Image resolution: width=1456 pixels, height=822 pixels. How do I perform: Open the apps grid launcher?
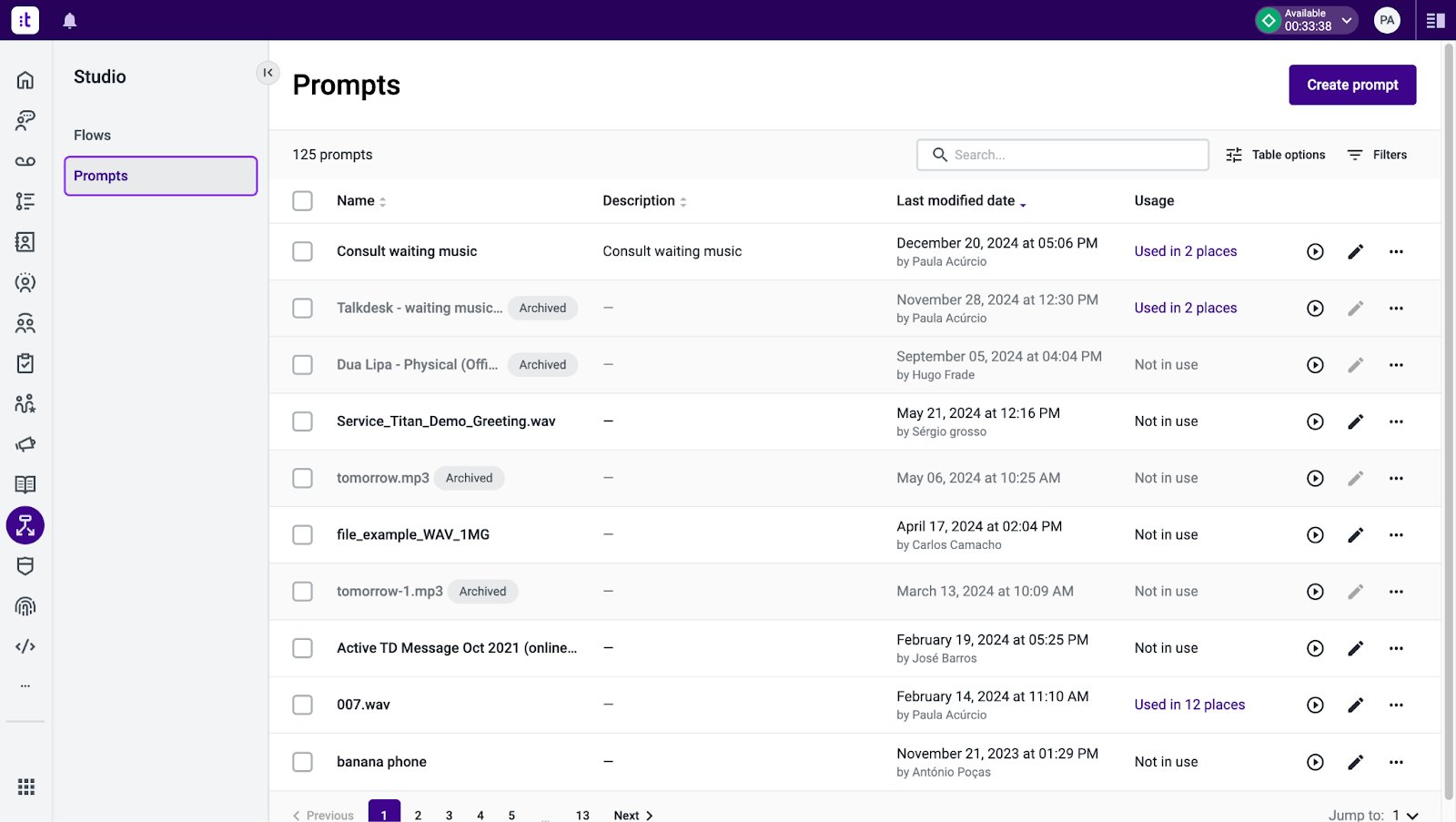[25, 786]
